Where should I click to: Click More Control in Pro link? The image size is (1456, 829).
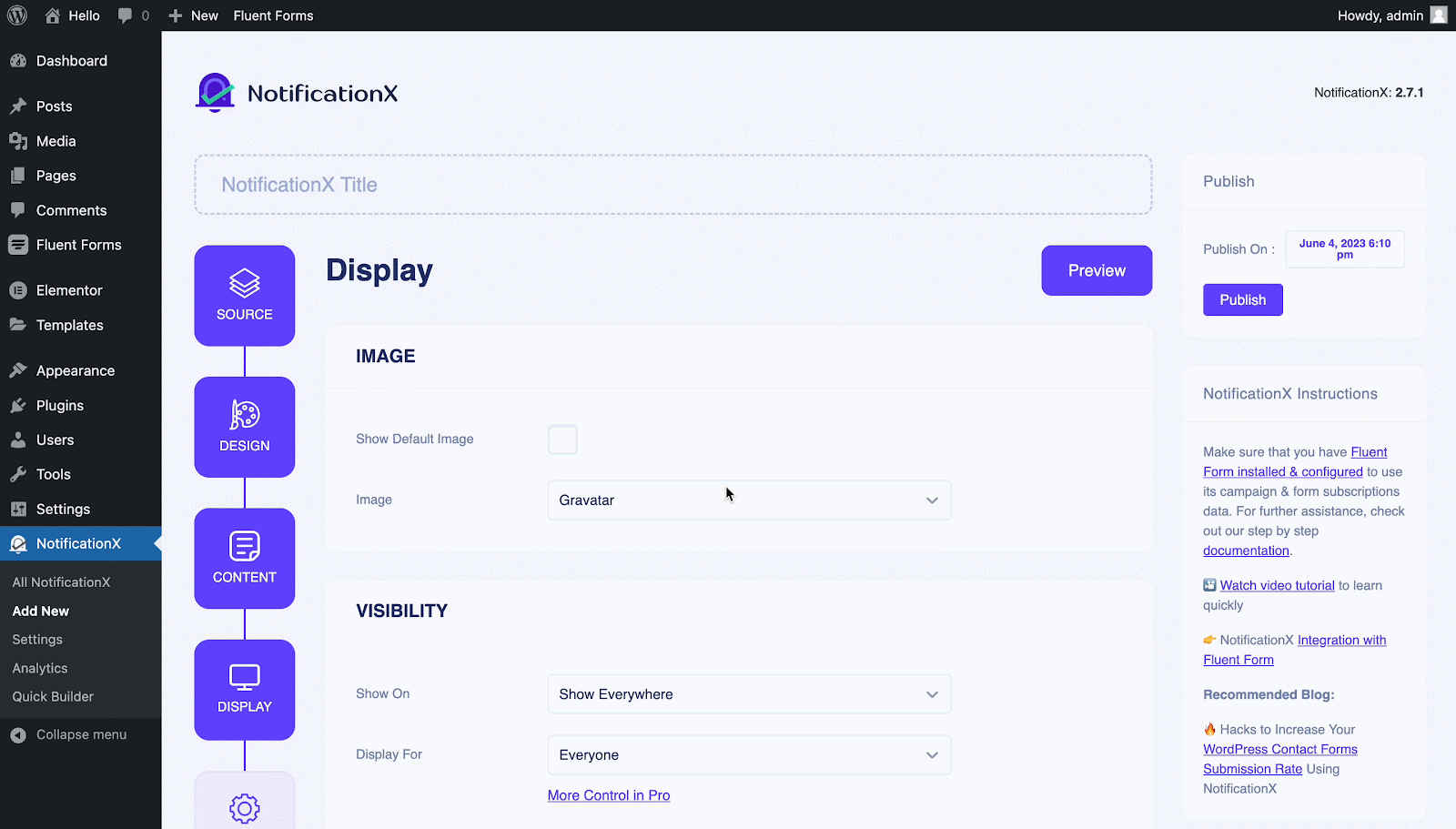(x=609, y=795)
